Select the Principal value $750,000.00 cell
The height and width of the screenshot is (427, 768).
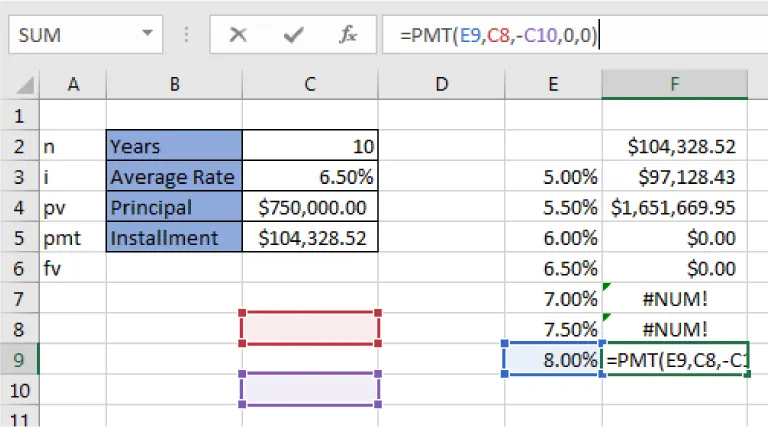click(310, 208)
